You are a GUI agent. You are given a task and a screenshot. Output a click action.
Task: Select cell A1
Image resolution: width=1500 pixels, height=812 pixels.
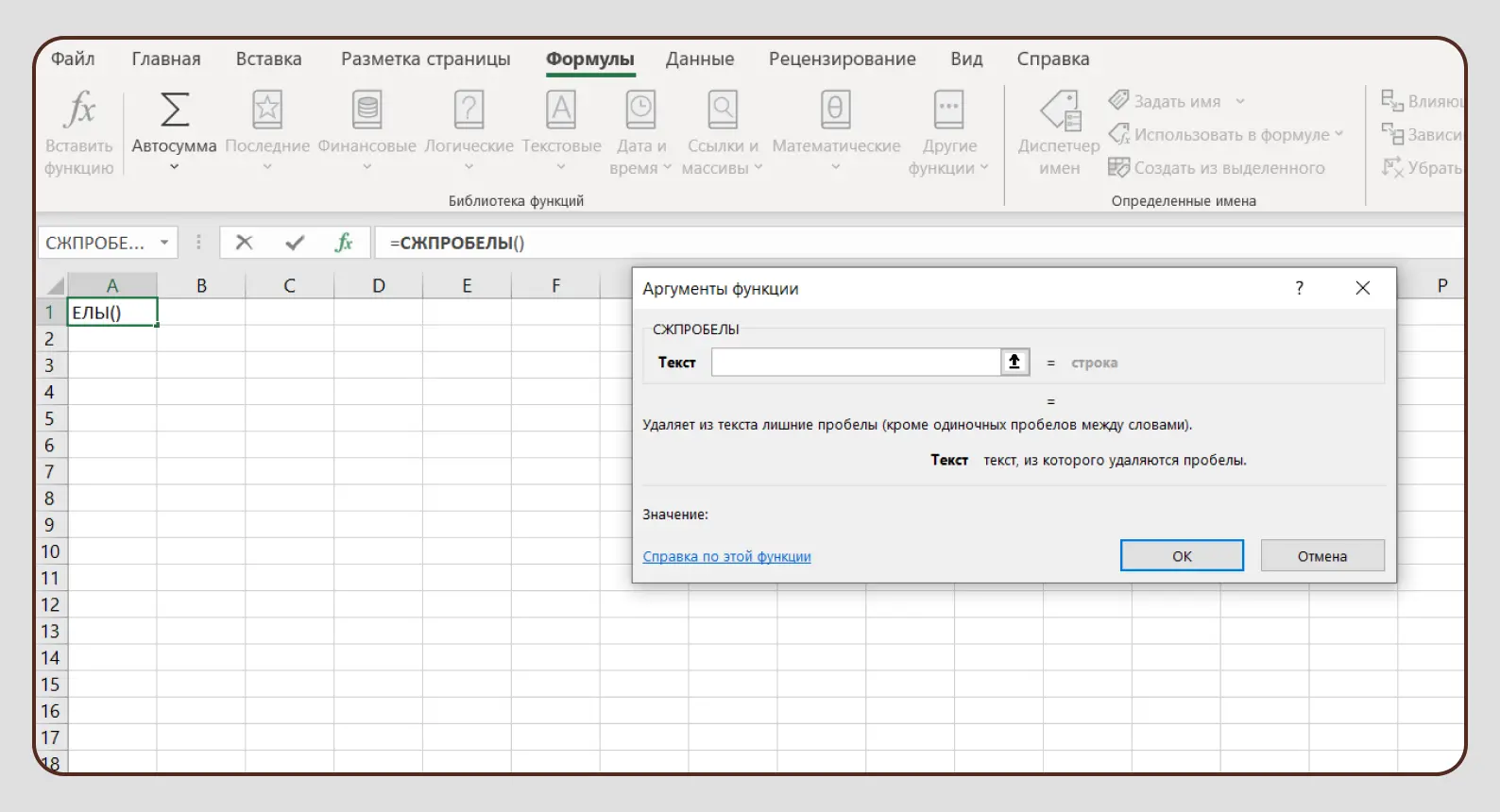112,313
